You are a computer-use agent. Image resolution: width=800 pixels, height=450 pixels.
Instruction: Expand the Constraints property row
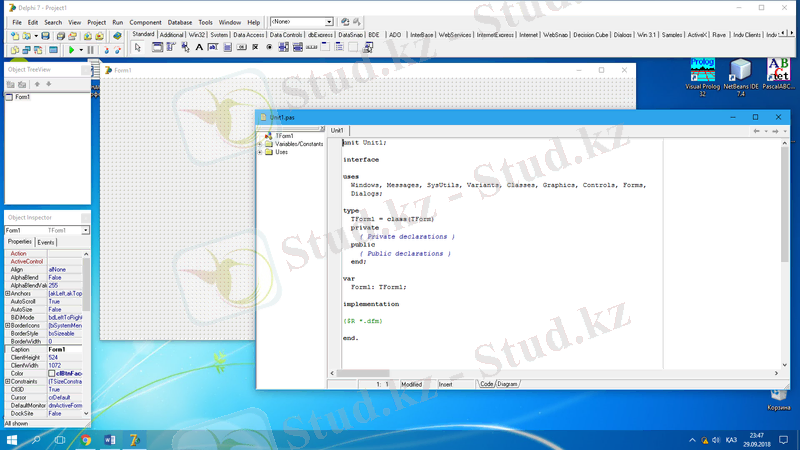coord(8,381)
